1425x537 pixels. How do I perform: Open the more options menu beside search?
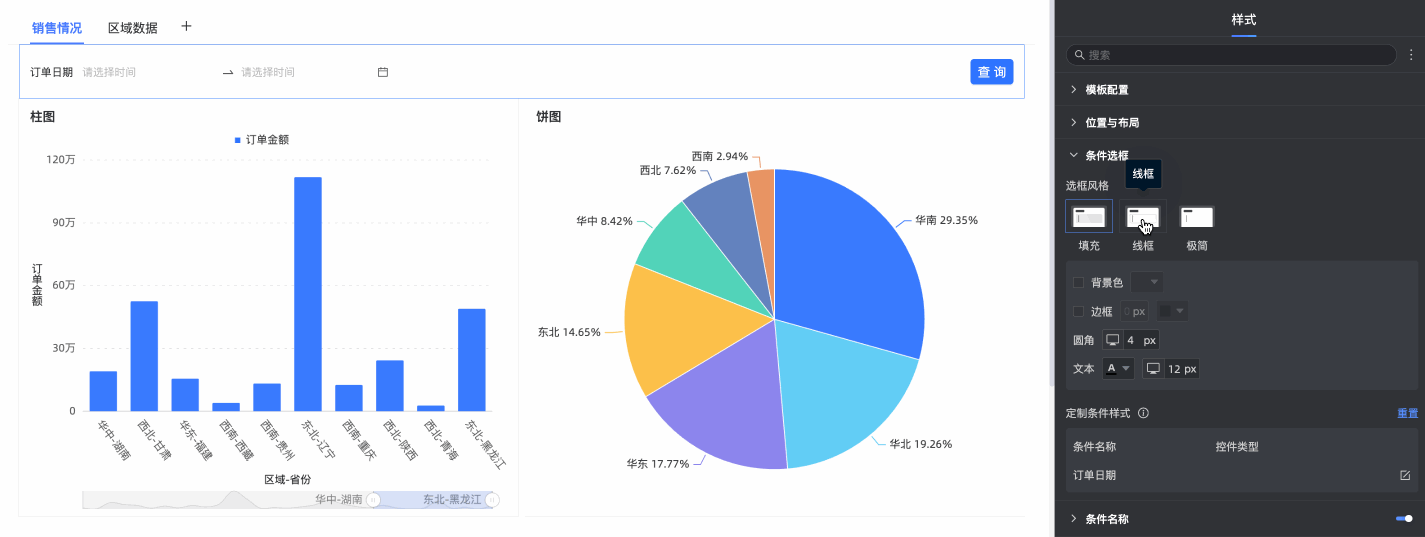click(1411, 55)
